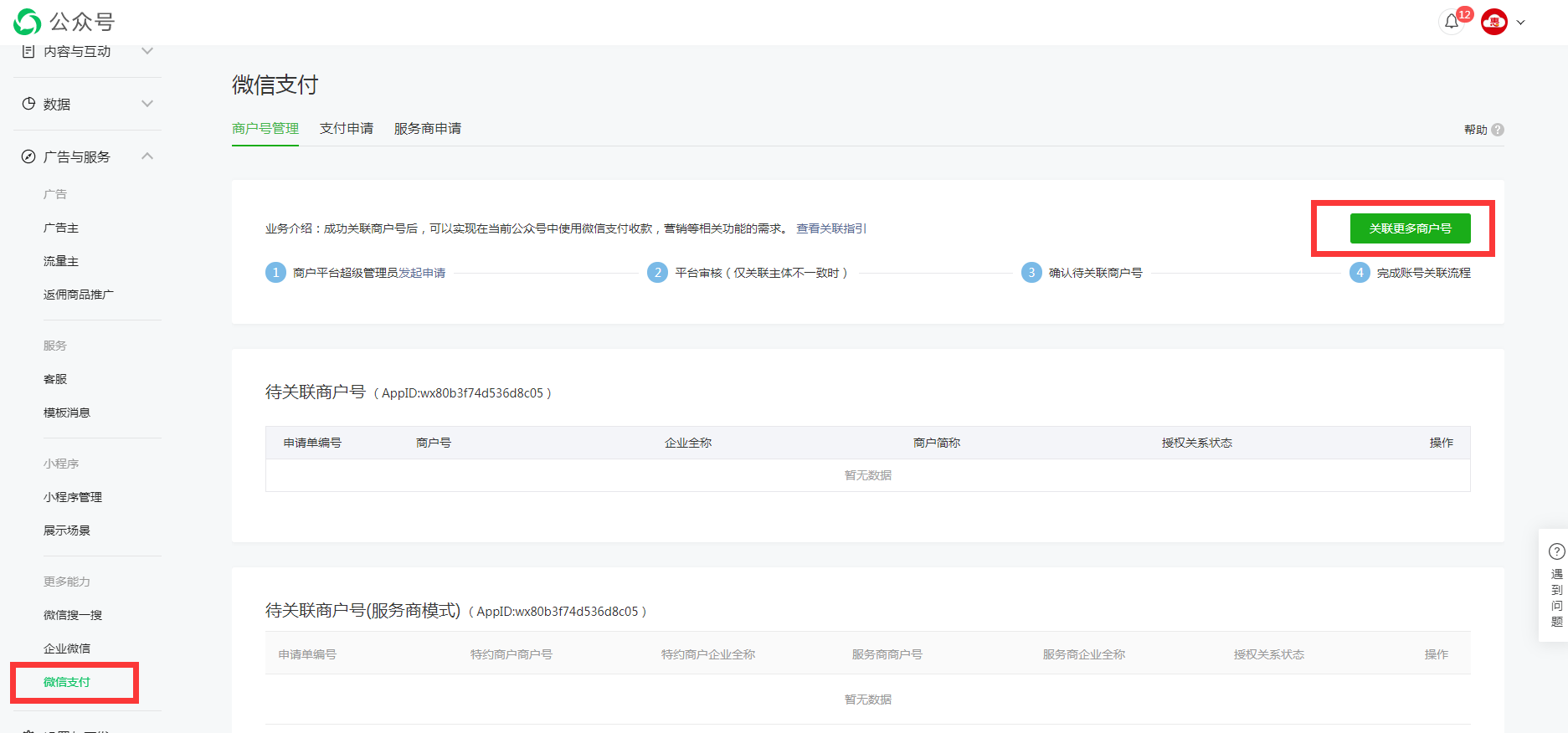The height and width of the screenshot is (733, 1568).
Task: Click the 特约商户企业全称 column header
Action: click(708, 654)
